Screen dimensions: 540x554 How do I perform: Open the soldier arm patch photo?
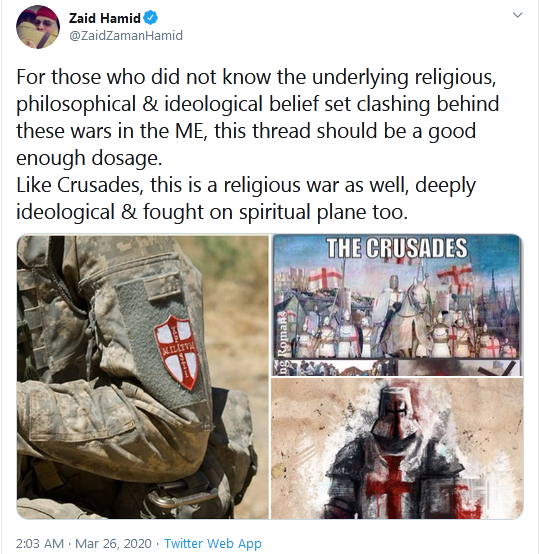point(143,377)
